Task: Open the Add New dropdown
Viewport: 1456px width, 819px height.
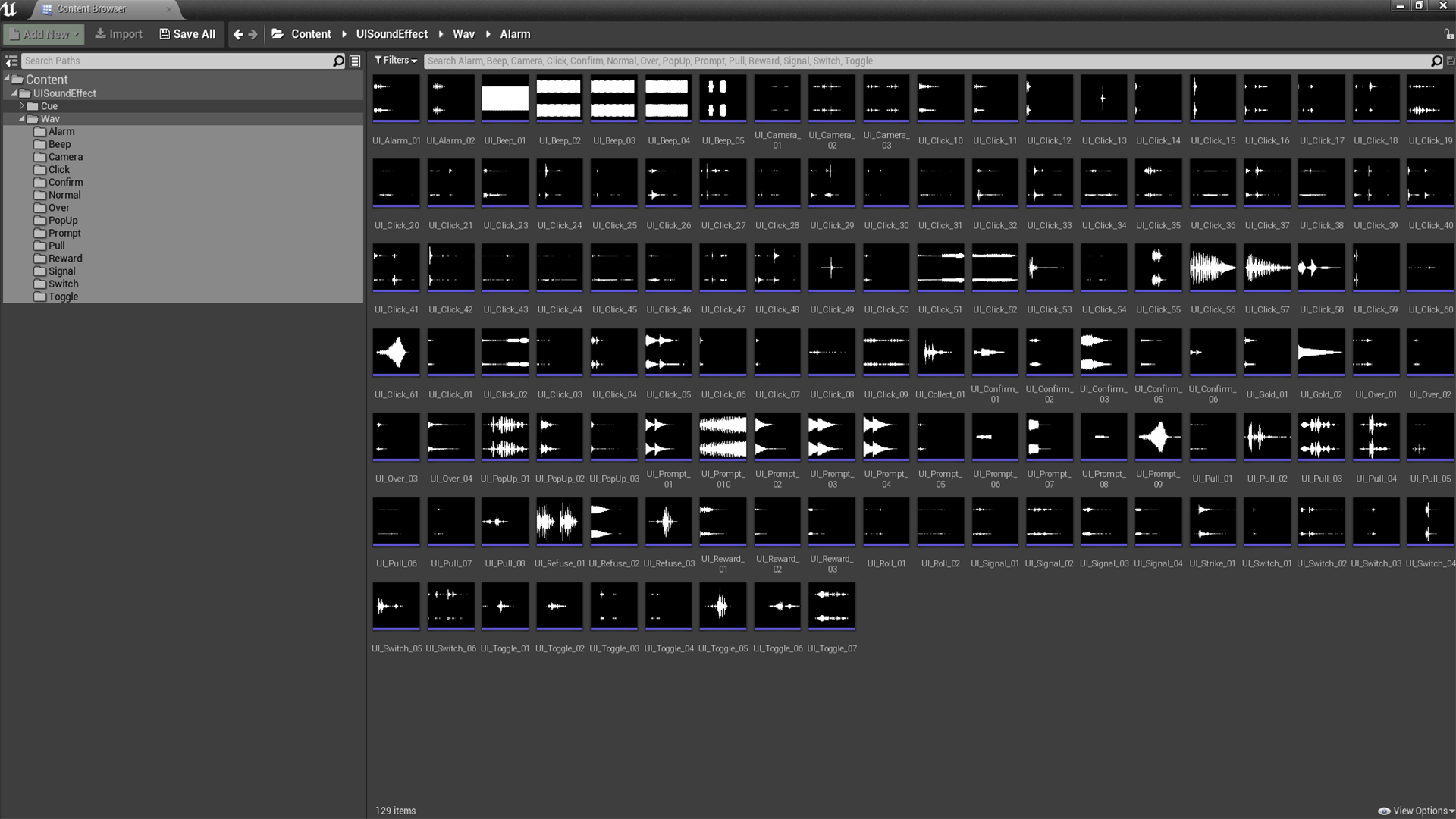Action: pos(43,34)
